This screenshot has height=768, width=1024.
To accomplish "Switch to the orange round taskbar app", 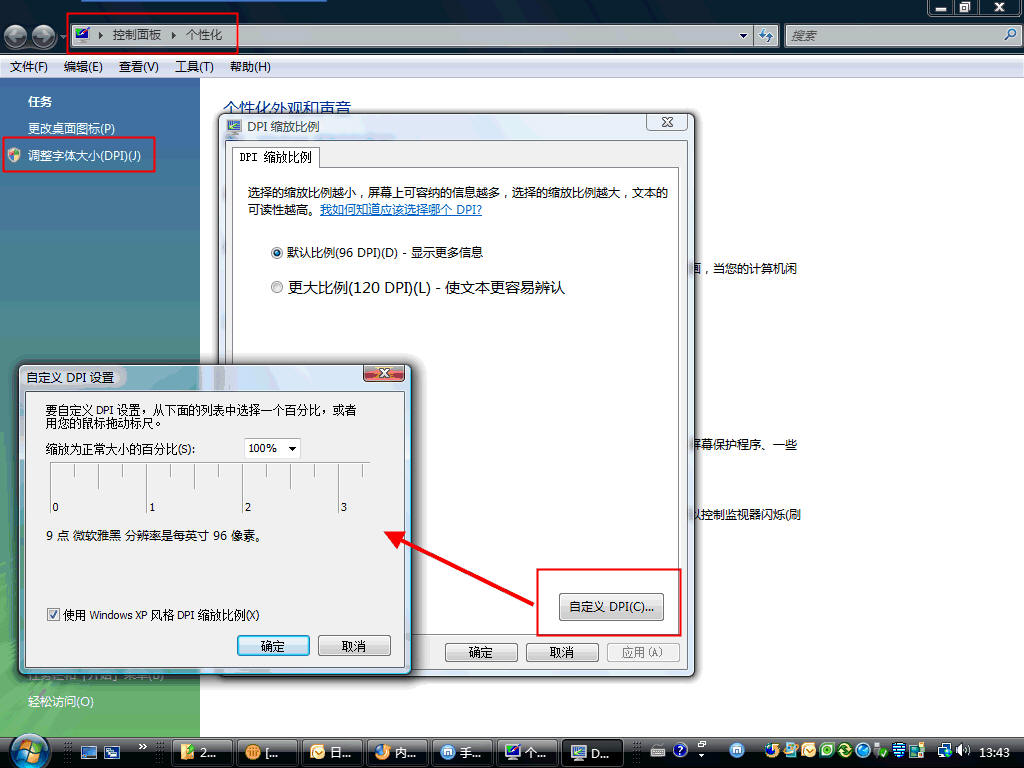I will pos(266,752).
